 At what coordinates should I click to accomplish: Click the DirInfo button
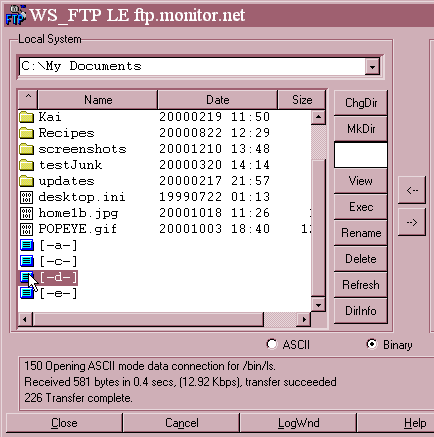361,311
